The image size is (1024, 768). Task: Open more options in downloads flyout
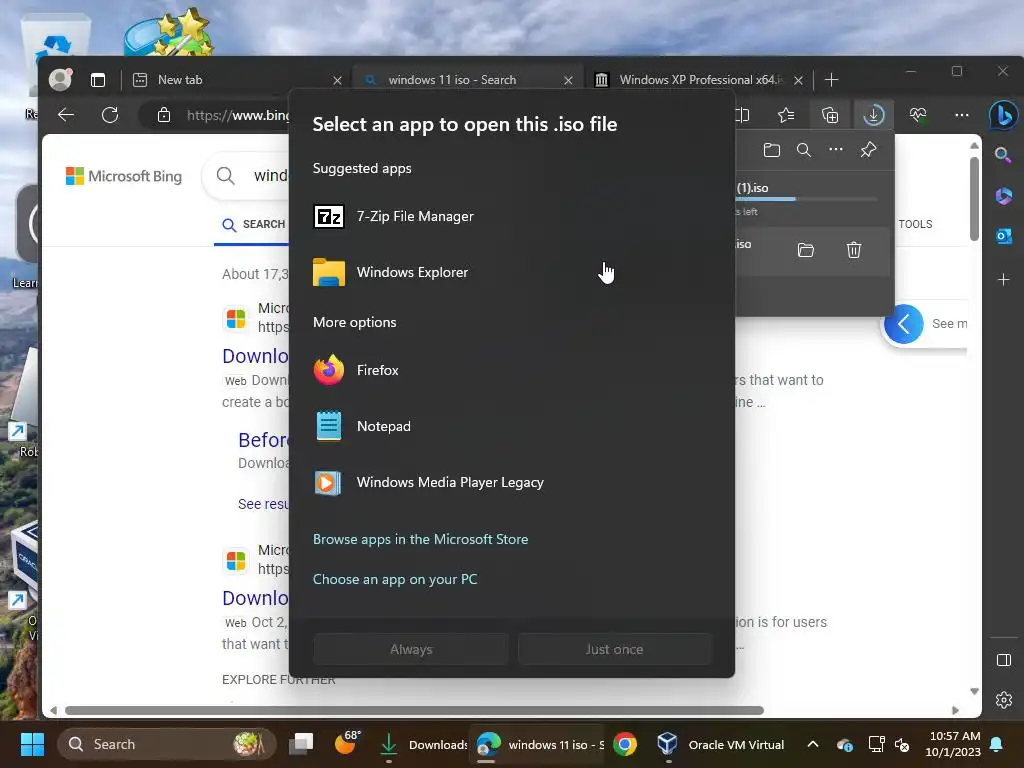(x=836, y=150)
